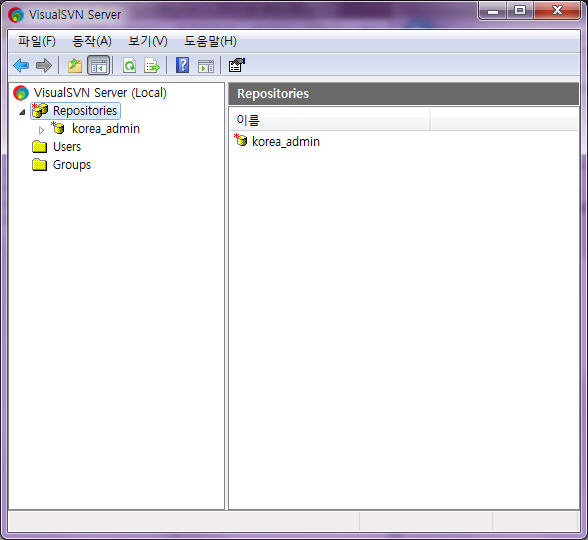Screen dimensions: 588x540
Task: Click the Forward arrow toolbar icon
Action: tap(44, 66)
